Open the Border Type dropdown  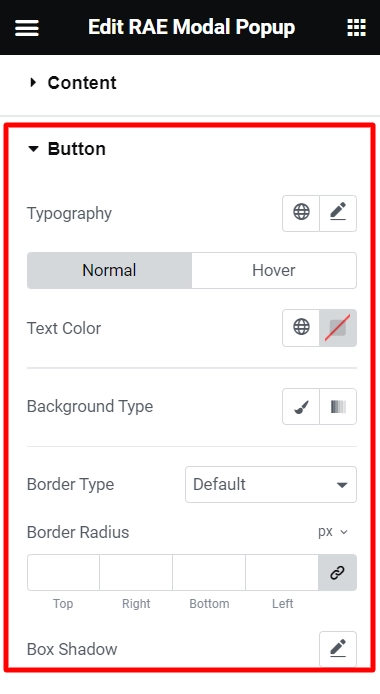click(x=271, y=484)
